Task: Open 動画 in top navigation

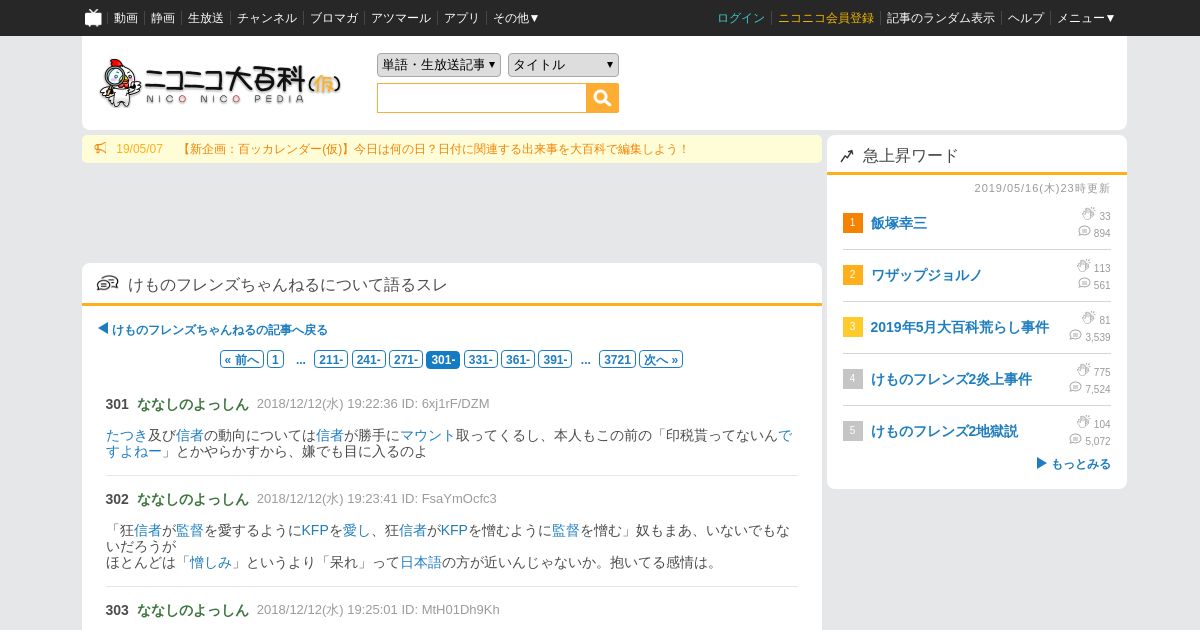Action: point(126,18)
